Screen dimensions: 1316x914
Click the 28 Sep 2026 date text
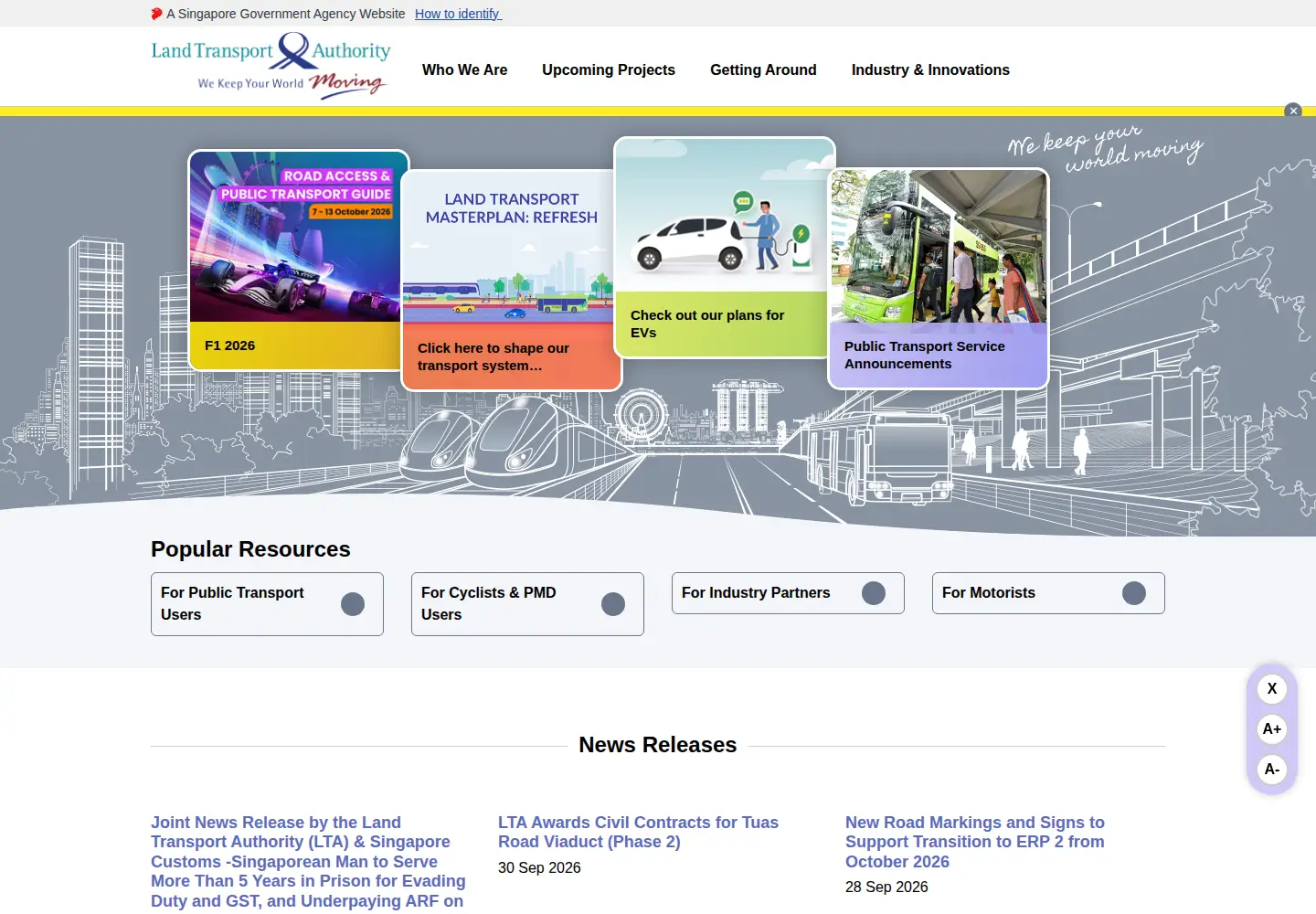(x=886, y=887)
